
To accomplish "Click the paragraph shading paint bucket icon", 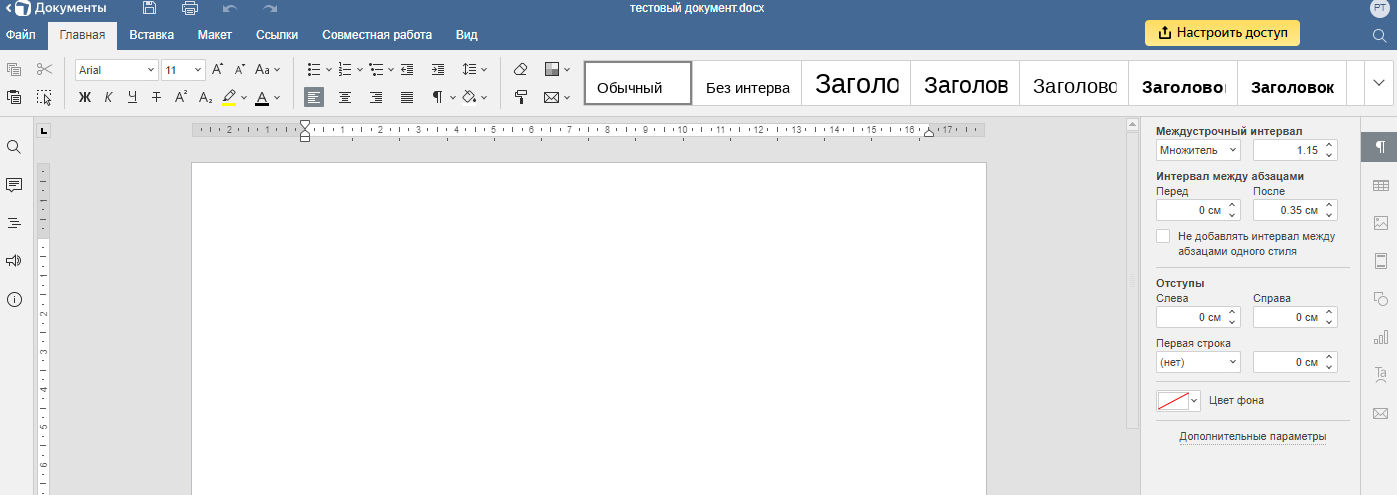I will 469,97.
